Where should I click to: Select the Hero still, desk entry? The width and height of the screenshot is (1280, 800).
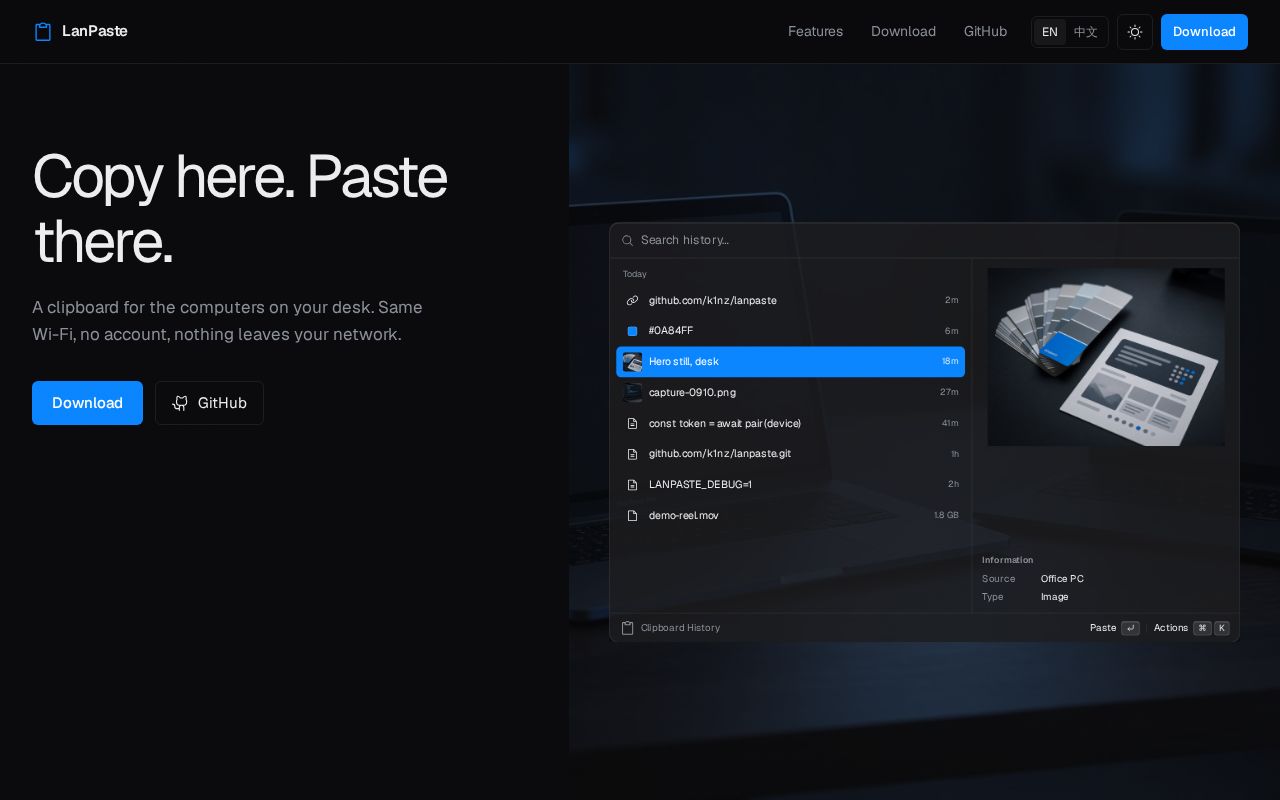click(x=790, y=362)
